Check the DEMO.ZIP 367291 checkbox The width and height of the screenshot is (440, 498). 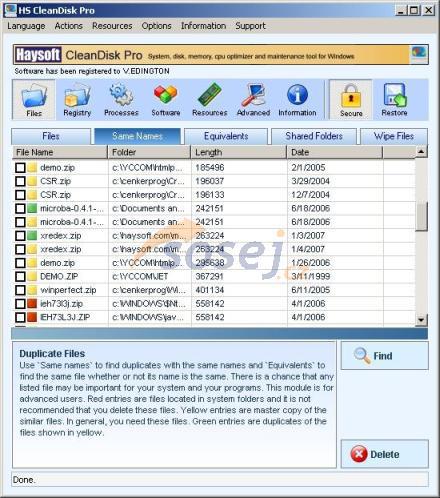pyautogui.click(x=20, y=276)
